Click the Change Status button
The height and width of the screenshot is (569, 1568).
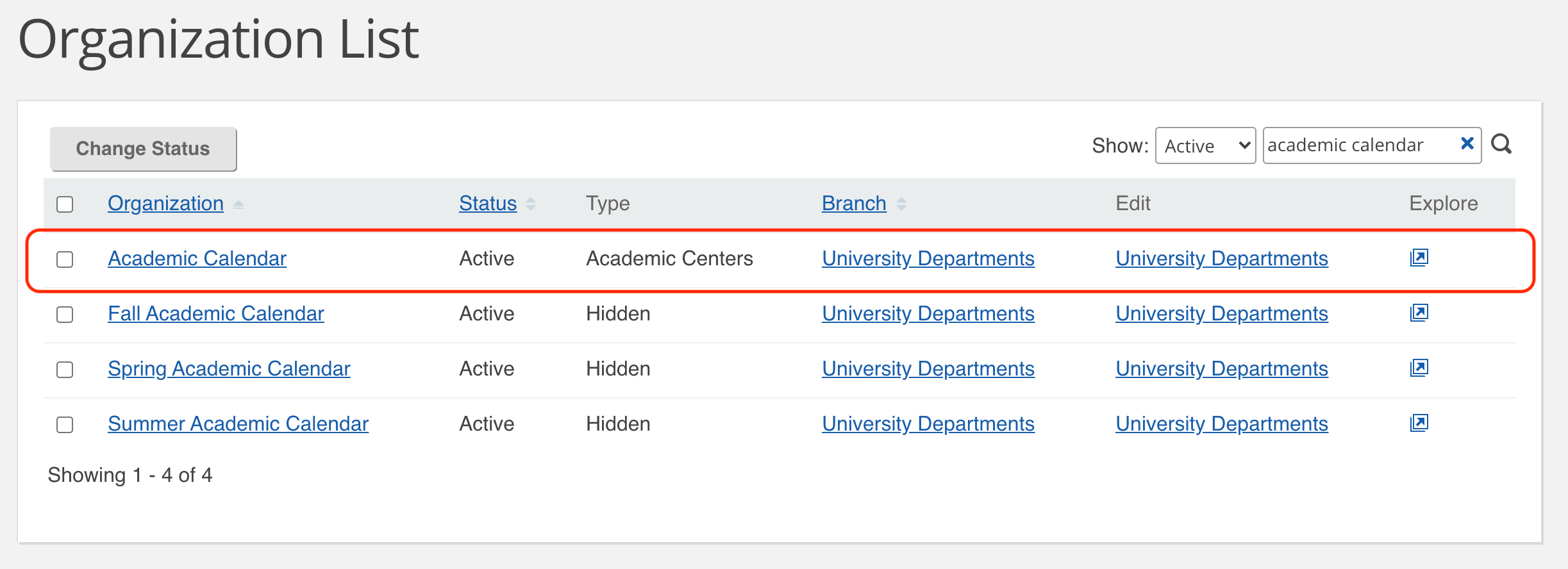tap(144, 149)
